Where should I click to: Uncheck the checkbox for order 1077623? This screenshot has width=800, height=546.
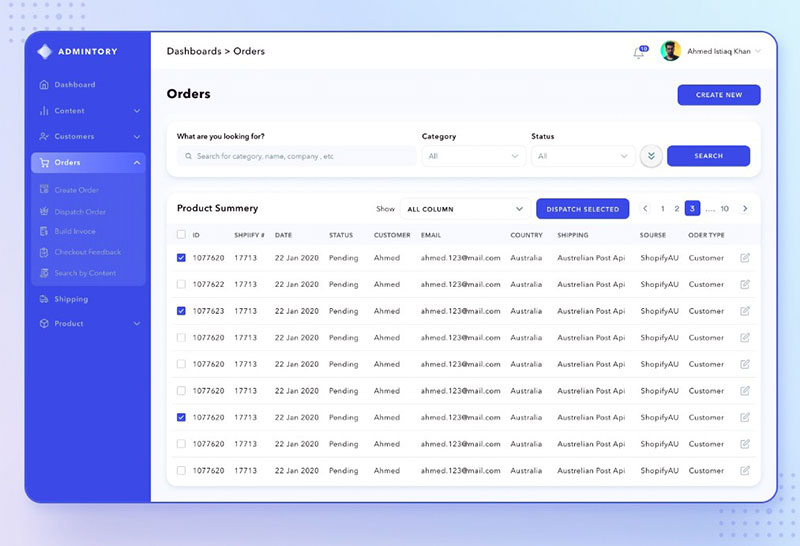coord(181,311)
